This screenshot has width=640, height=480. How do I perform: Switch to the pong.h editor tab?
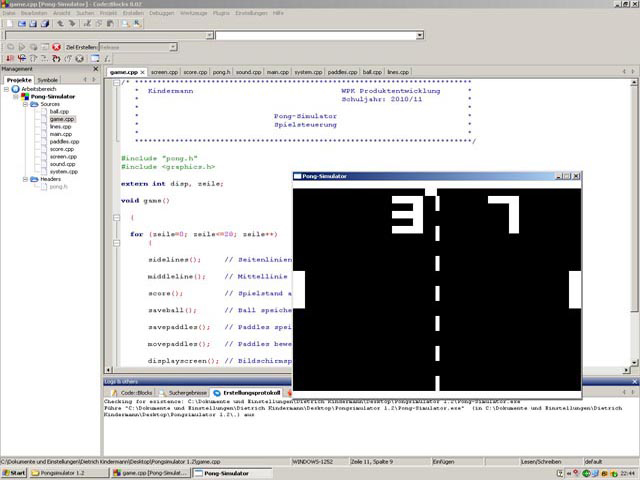221,72
